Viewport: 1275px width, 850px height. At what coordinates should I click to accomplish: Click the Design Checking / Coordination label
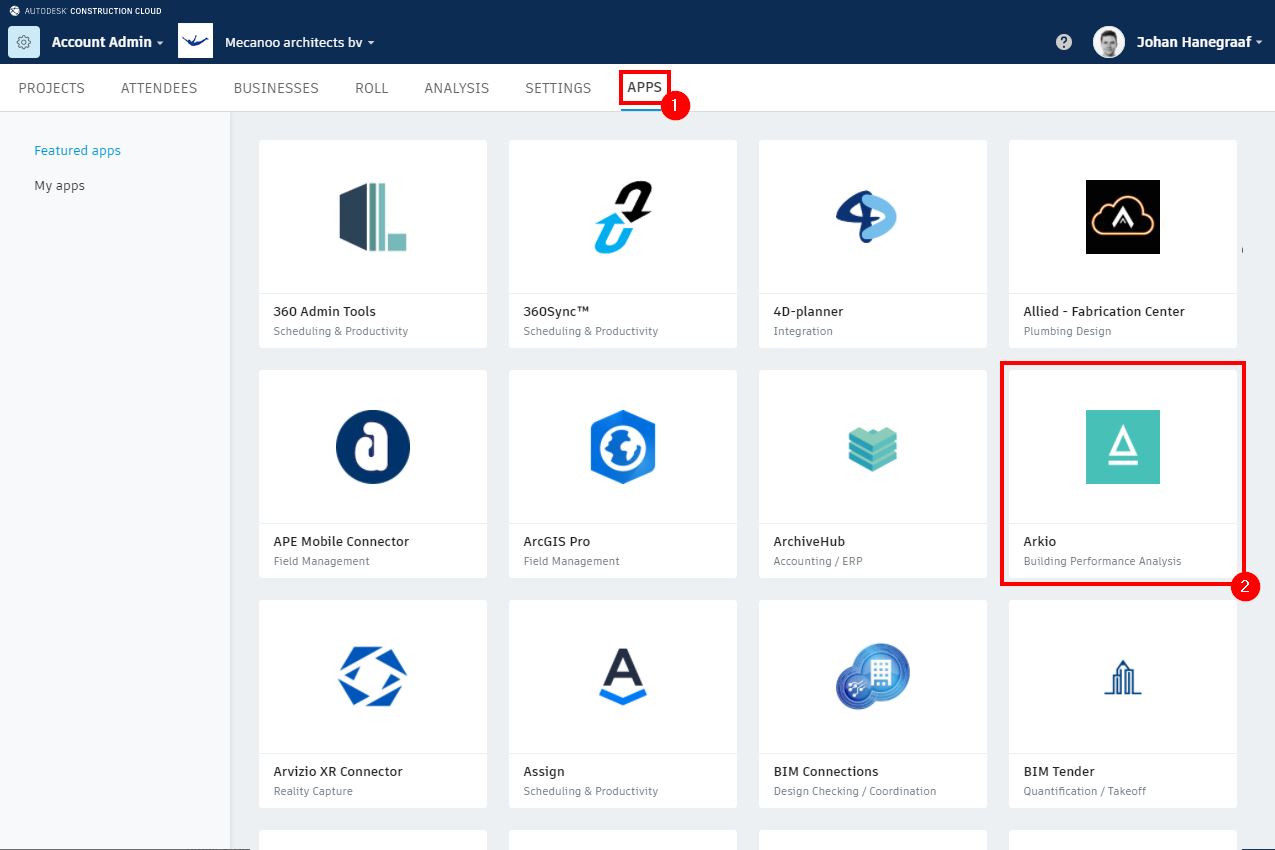[x=855, y=791]
